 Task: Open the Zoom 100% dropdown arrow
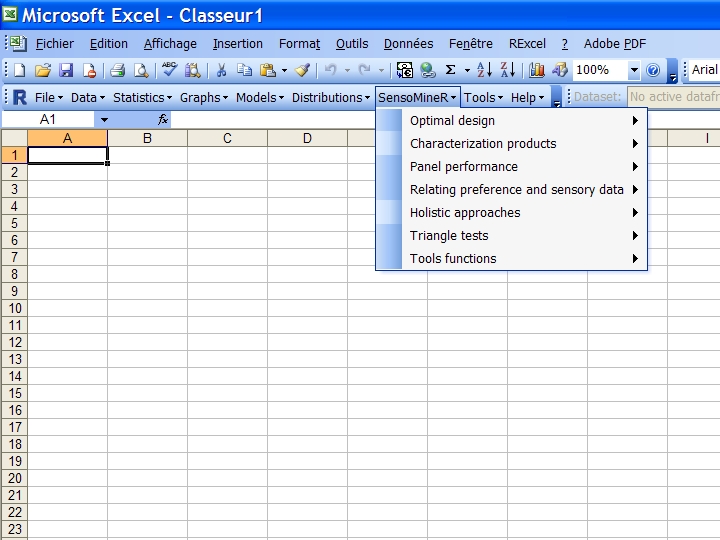[634, 70]
